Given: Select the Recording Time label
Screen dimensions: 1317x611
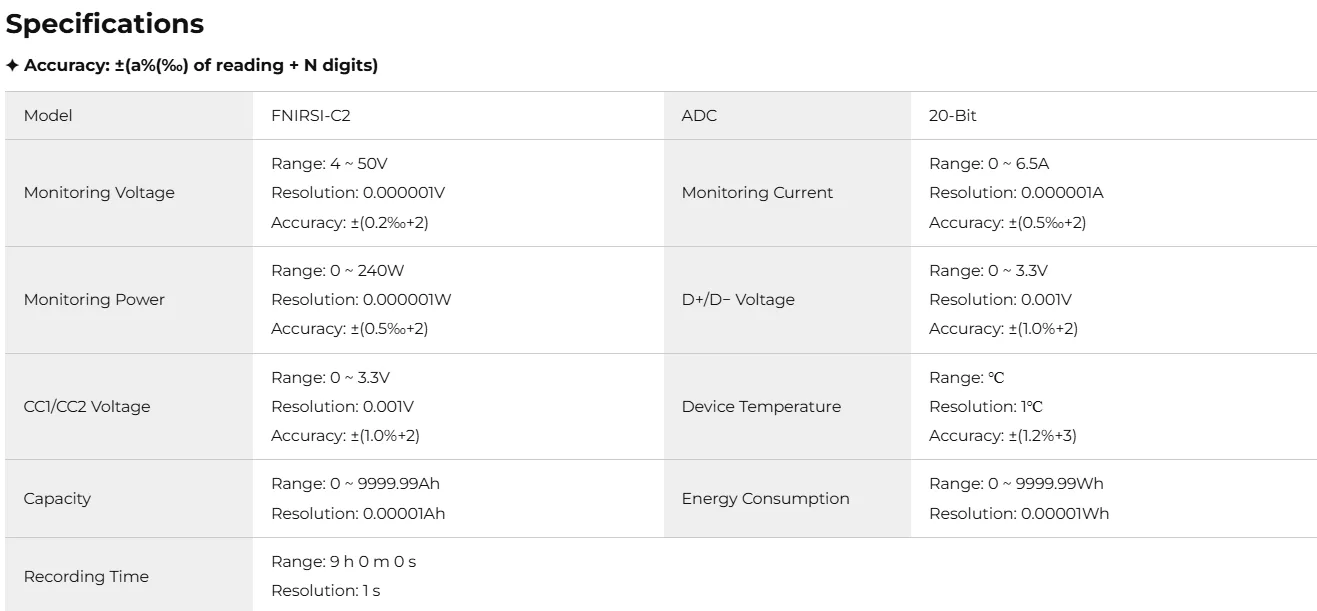Looking at the screenshot, I should pos(86,577).
